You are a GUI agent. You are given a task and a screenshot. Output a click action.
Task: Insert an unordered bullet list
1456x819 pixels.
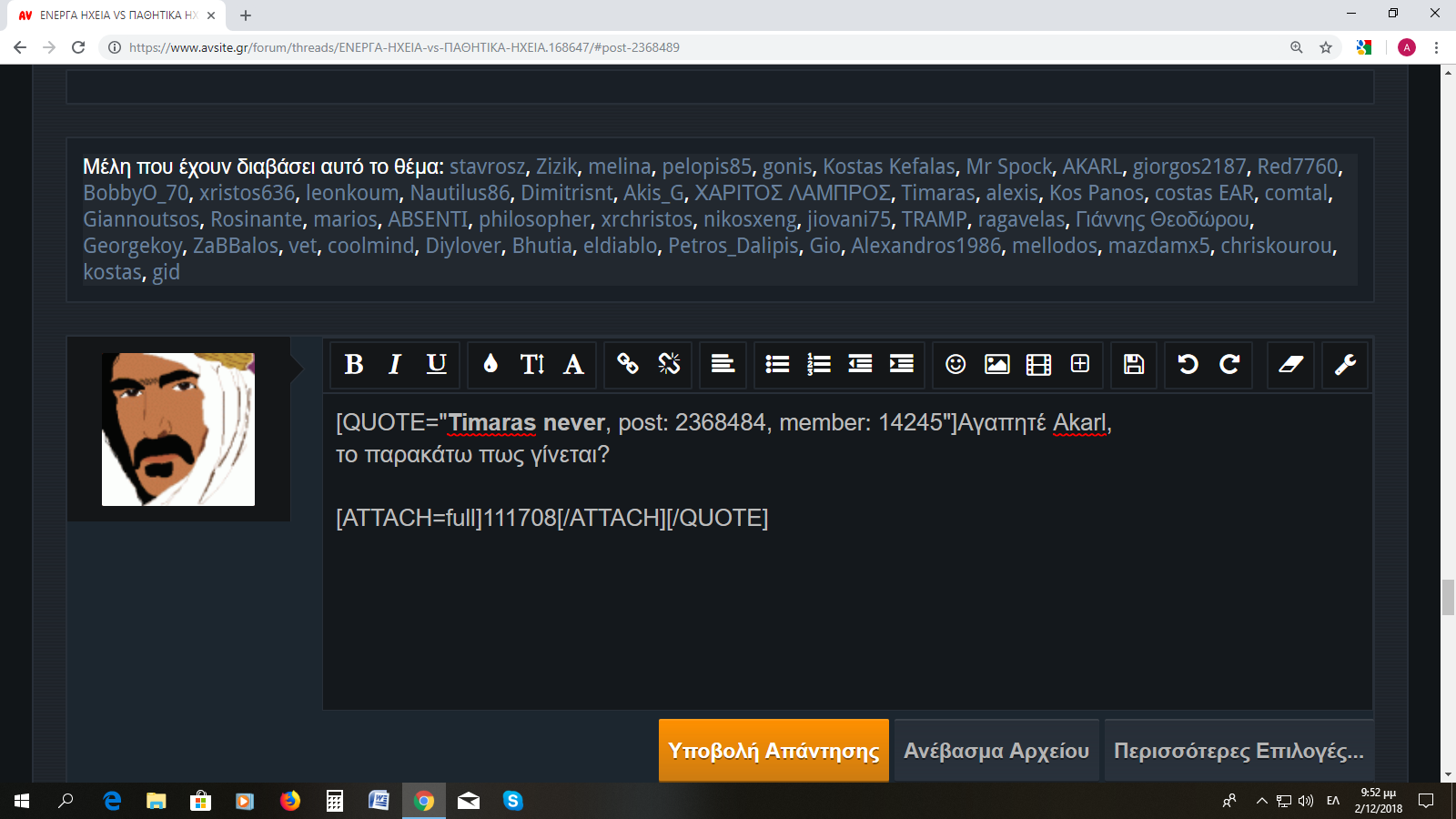(x=777, y=365)
